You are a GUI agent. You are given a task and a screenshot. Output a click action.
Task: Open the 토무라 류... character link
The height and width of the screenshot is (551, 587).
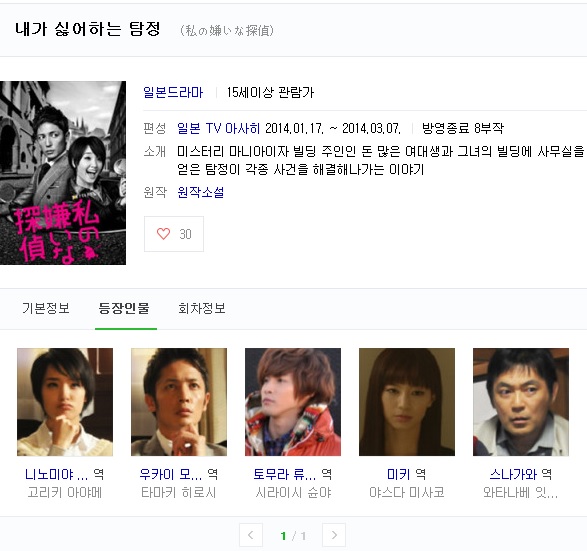pyautogui.click(x=285, y=475)
